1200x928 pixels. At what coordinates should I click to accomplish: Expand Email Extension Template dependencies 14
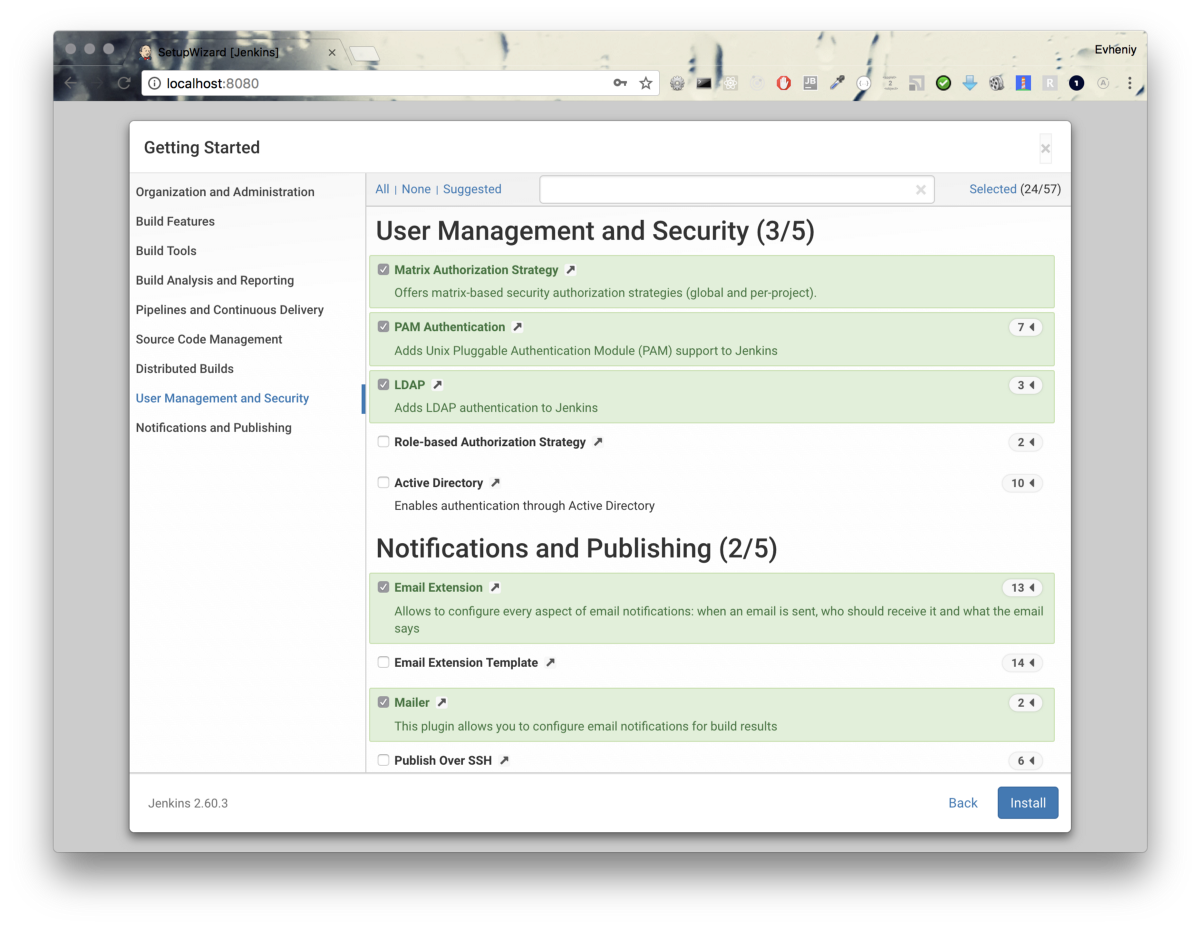tap(1021, 663)
